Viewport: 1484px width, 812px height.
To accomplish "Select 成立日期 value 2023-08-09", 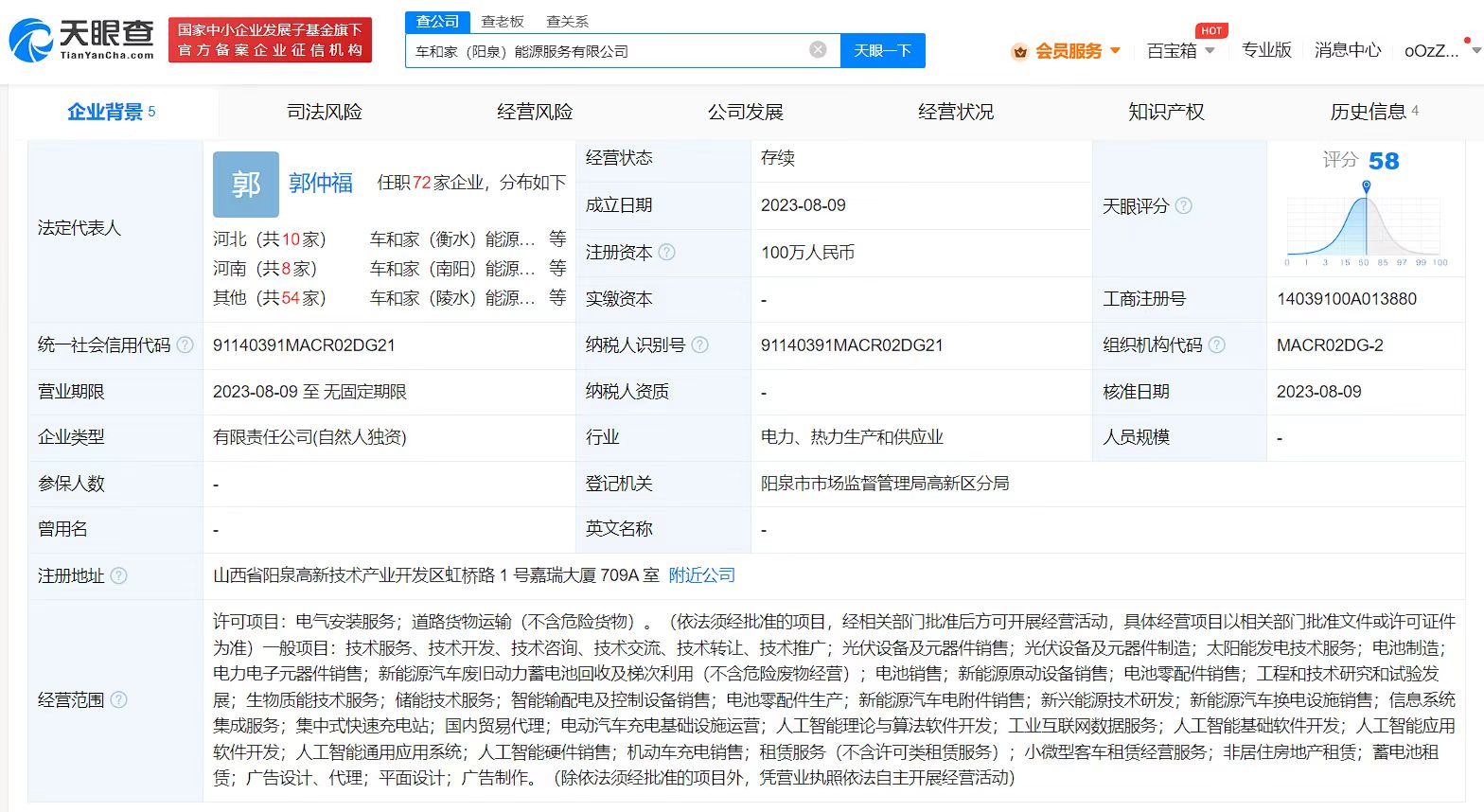I will click(x=804, y=205).
